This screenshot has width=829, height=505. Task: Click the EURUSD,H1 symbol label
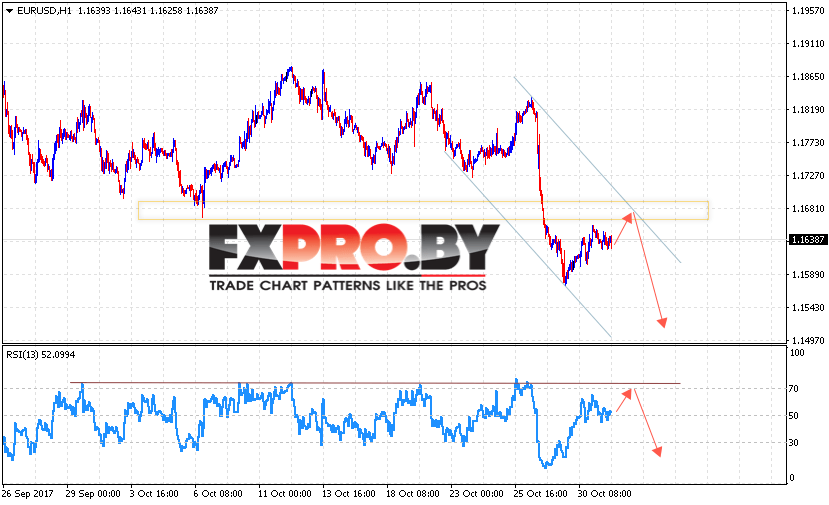click(44, 11)
